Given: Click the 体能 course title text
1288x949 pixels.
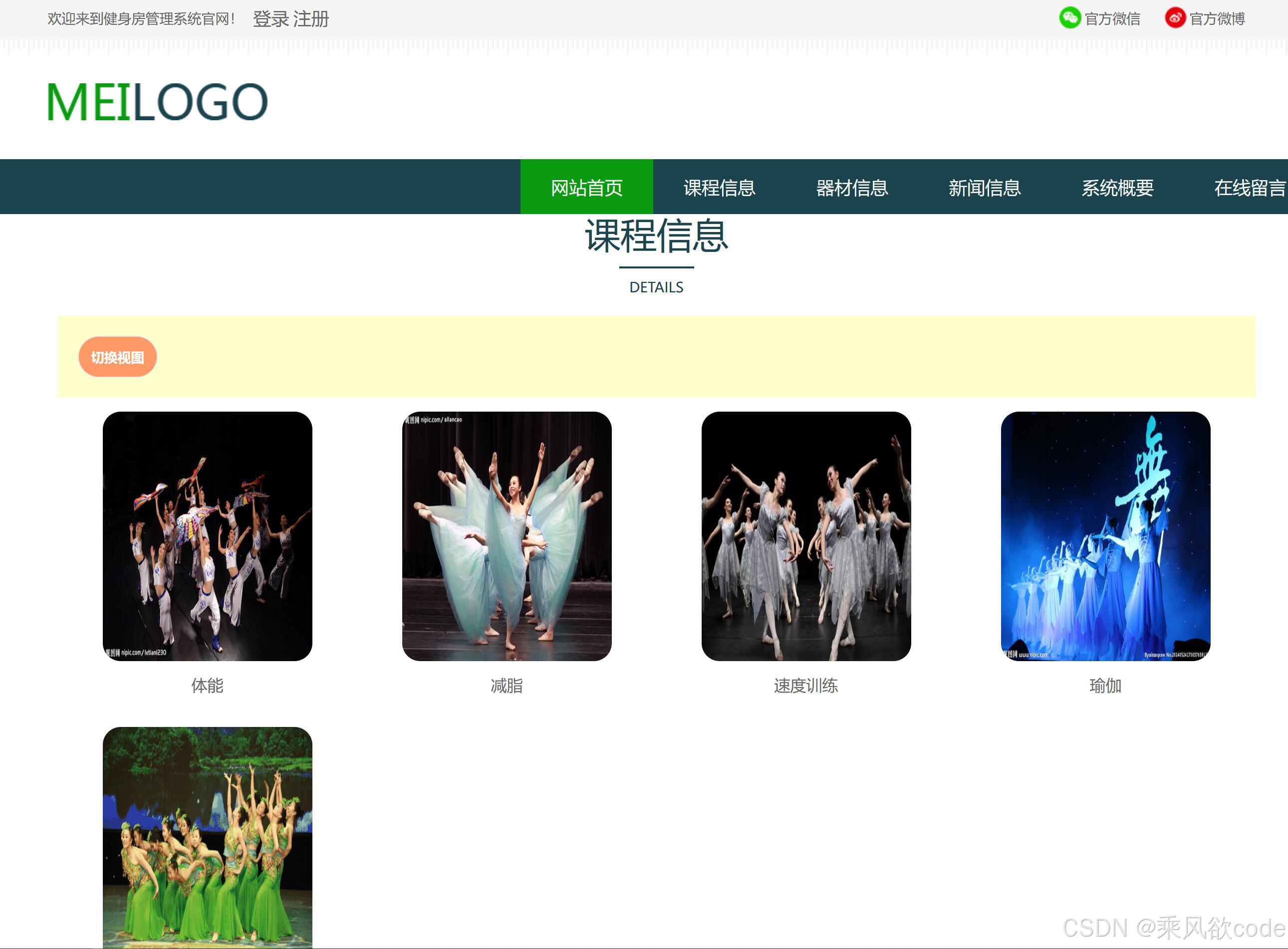Looking at the screenshot, I should point(208,686).
